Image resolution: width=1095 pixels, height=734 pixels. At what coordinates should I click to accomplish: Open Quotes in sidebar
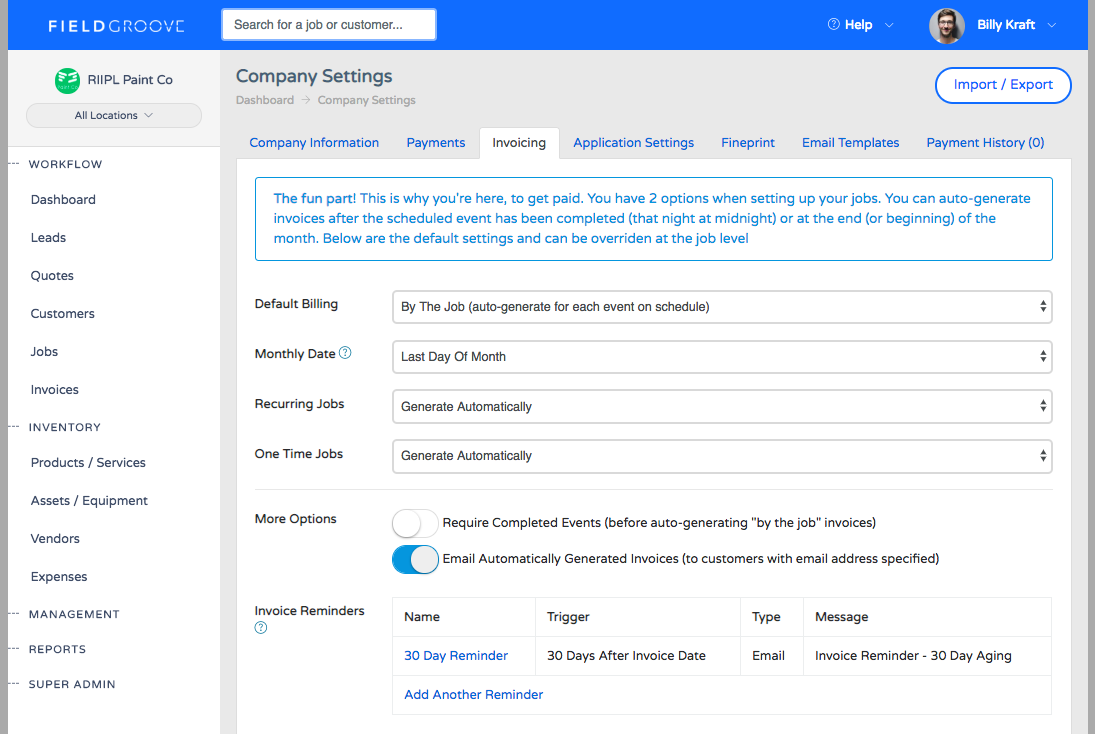click(52, 276)
